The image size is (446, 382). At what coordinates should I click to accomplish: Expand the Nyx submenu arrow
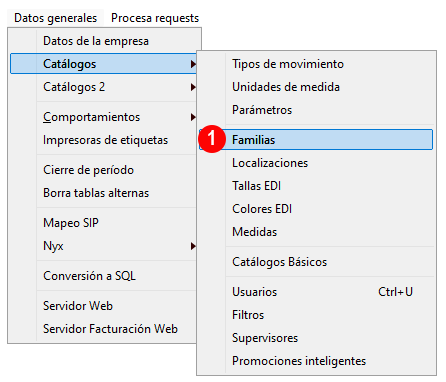click(193, 246)
